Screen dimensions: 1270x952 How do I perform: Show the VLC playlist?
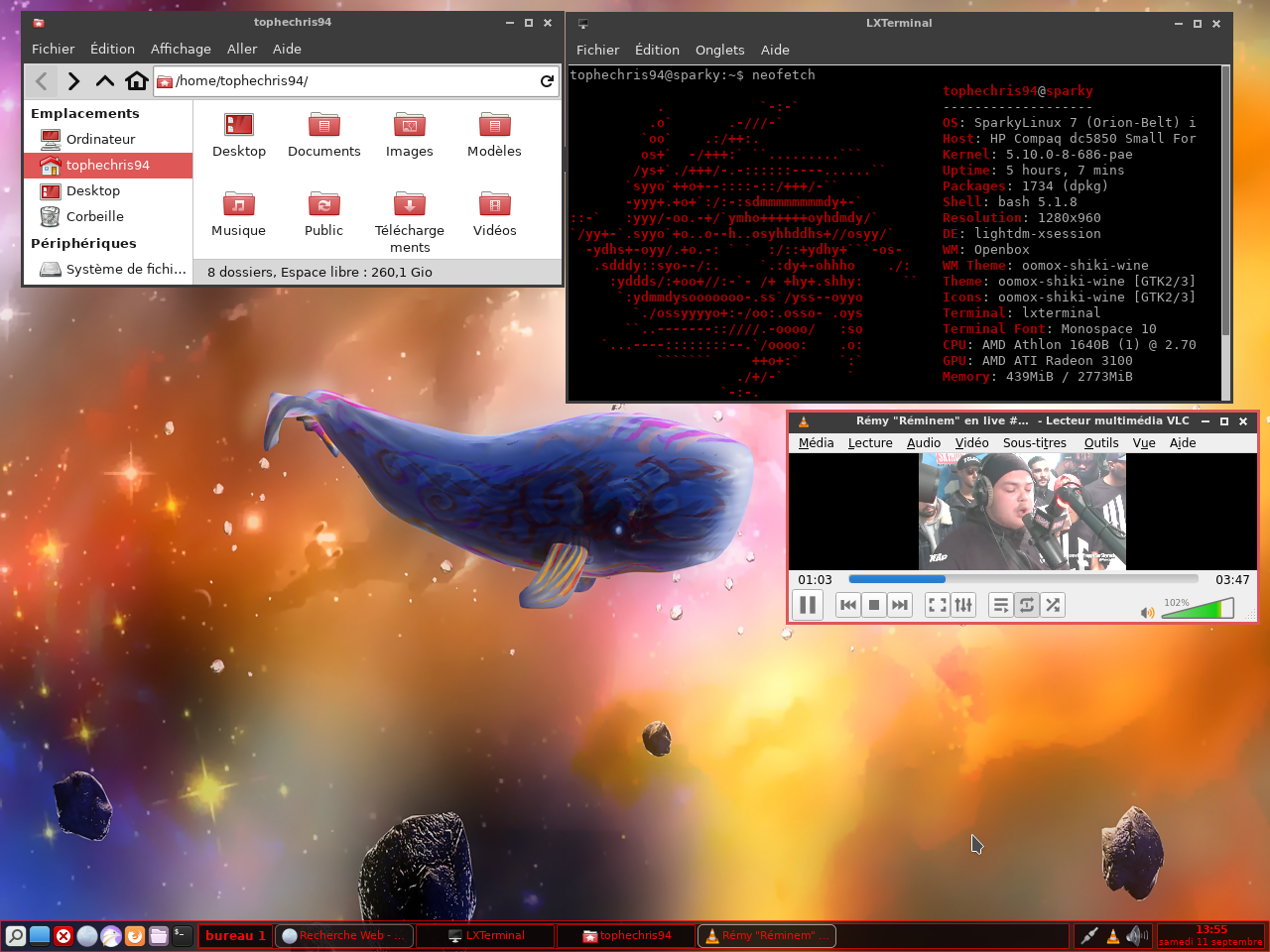1001,605
